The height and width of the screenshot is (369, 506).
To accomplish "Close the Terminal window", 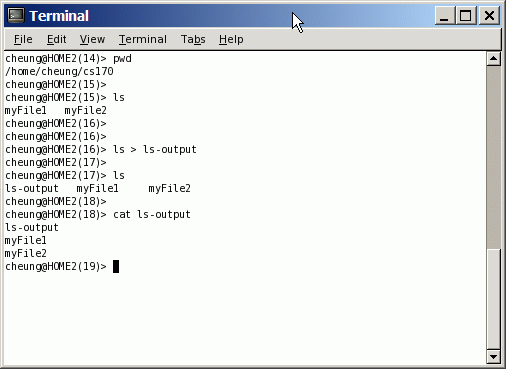I will [489, 16].
